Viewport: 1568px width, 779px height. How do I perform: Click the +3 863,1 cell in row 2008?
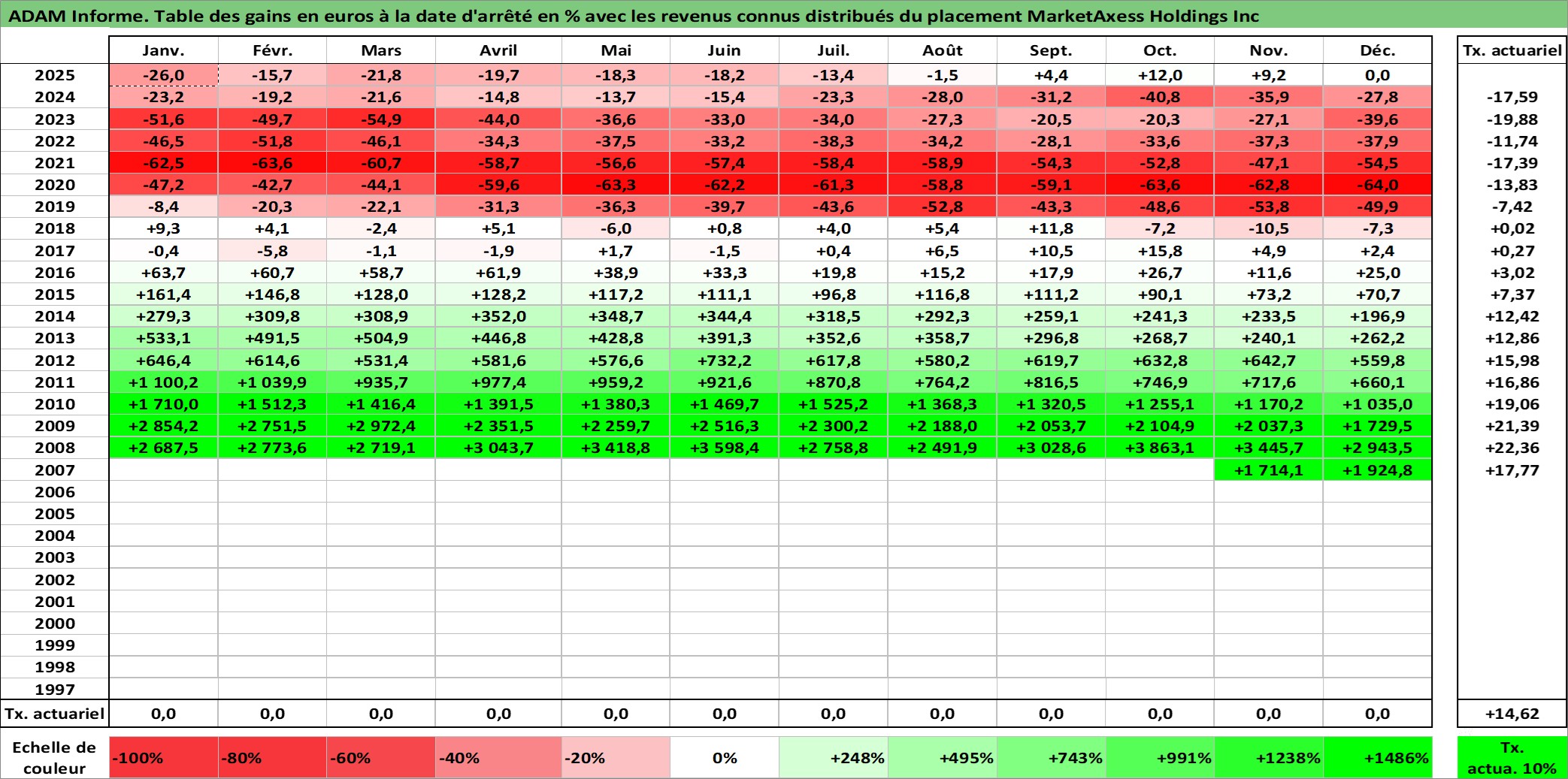pyautogui.click(x=1160, y=448)
